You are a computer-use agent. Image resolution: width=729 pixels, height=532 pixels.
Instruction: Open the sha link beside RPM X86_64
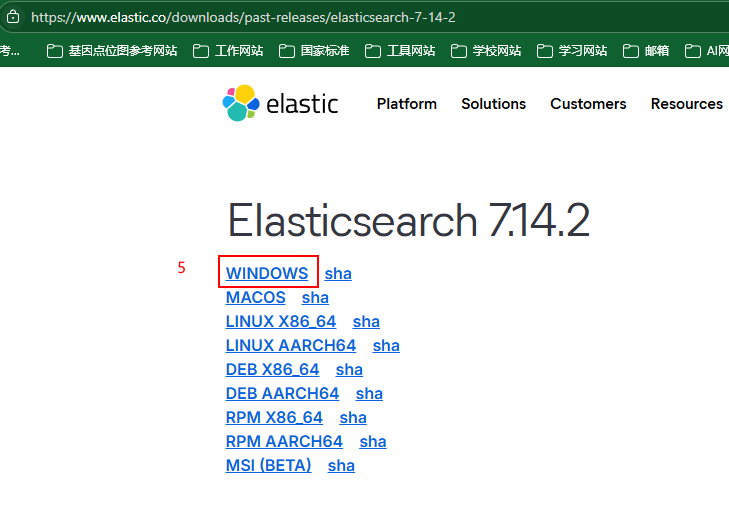pos(353,418)
